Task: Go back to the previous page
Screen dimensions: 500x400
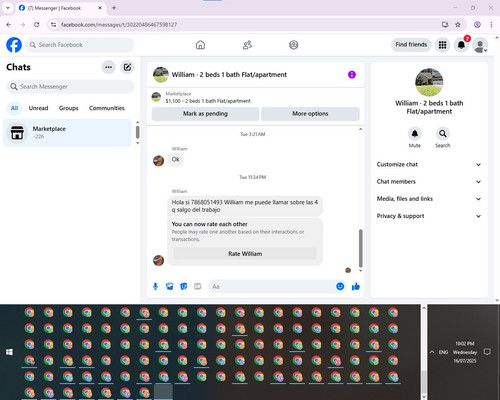Action: click(9, 25)
